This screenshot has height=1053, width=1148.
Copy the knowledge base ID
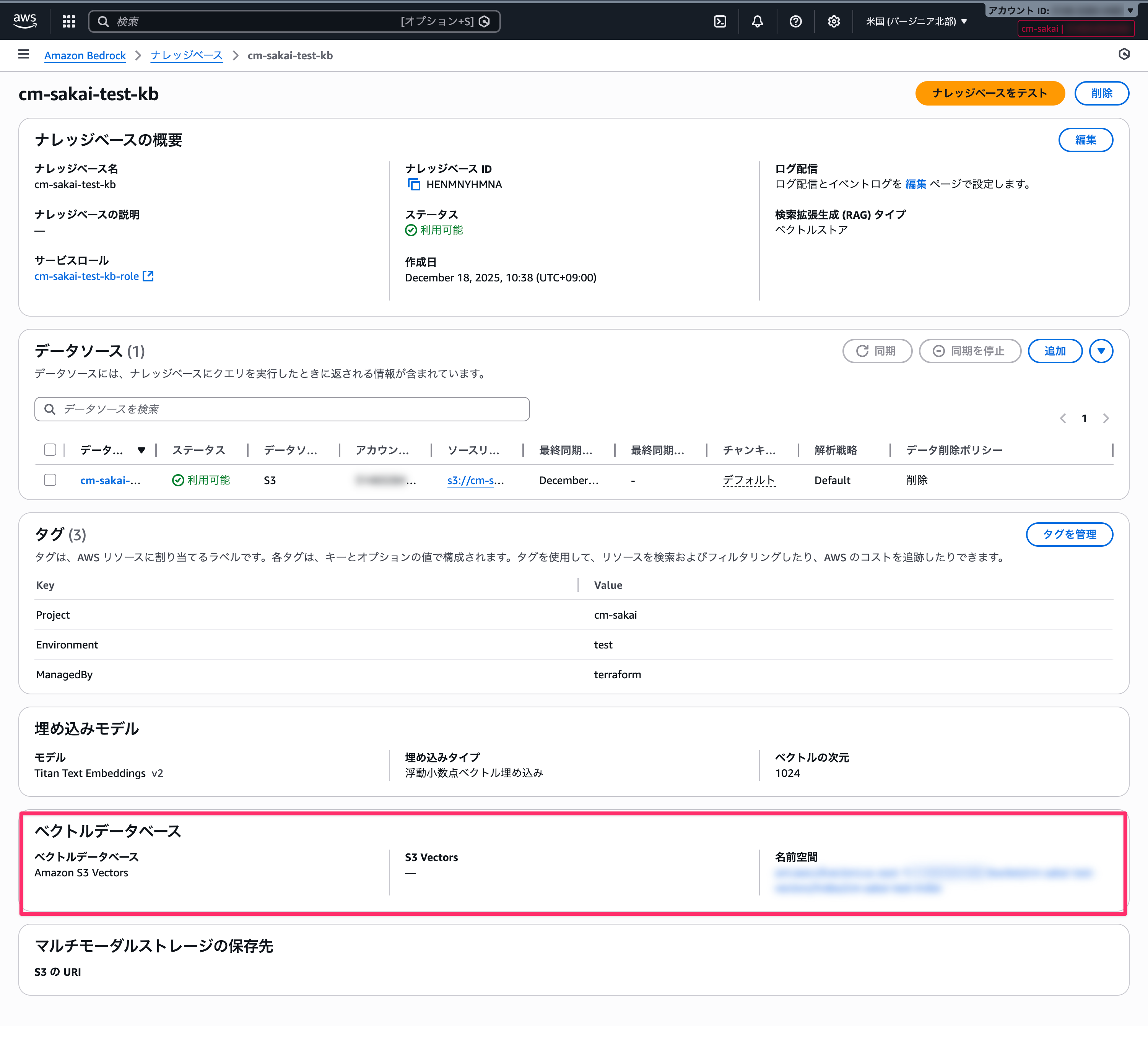[x=414, y=185]
